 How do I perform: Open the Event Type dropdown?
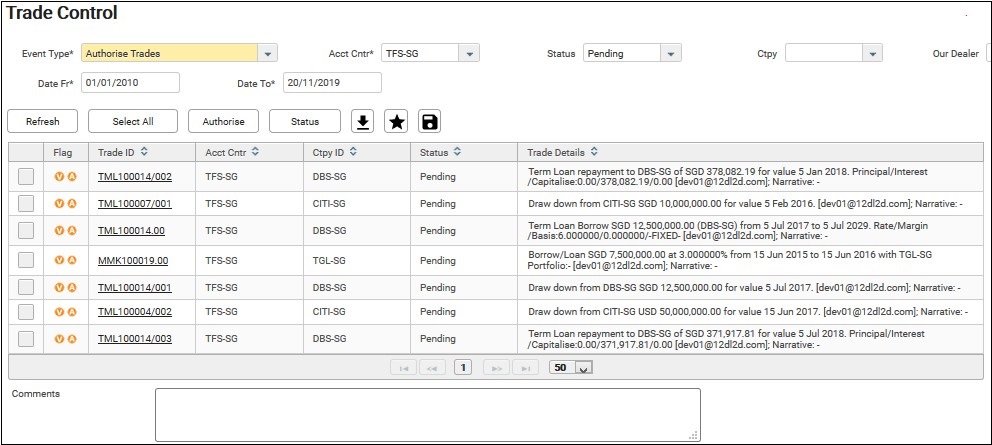[267, 54]
